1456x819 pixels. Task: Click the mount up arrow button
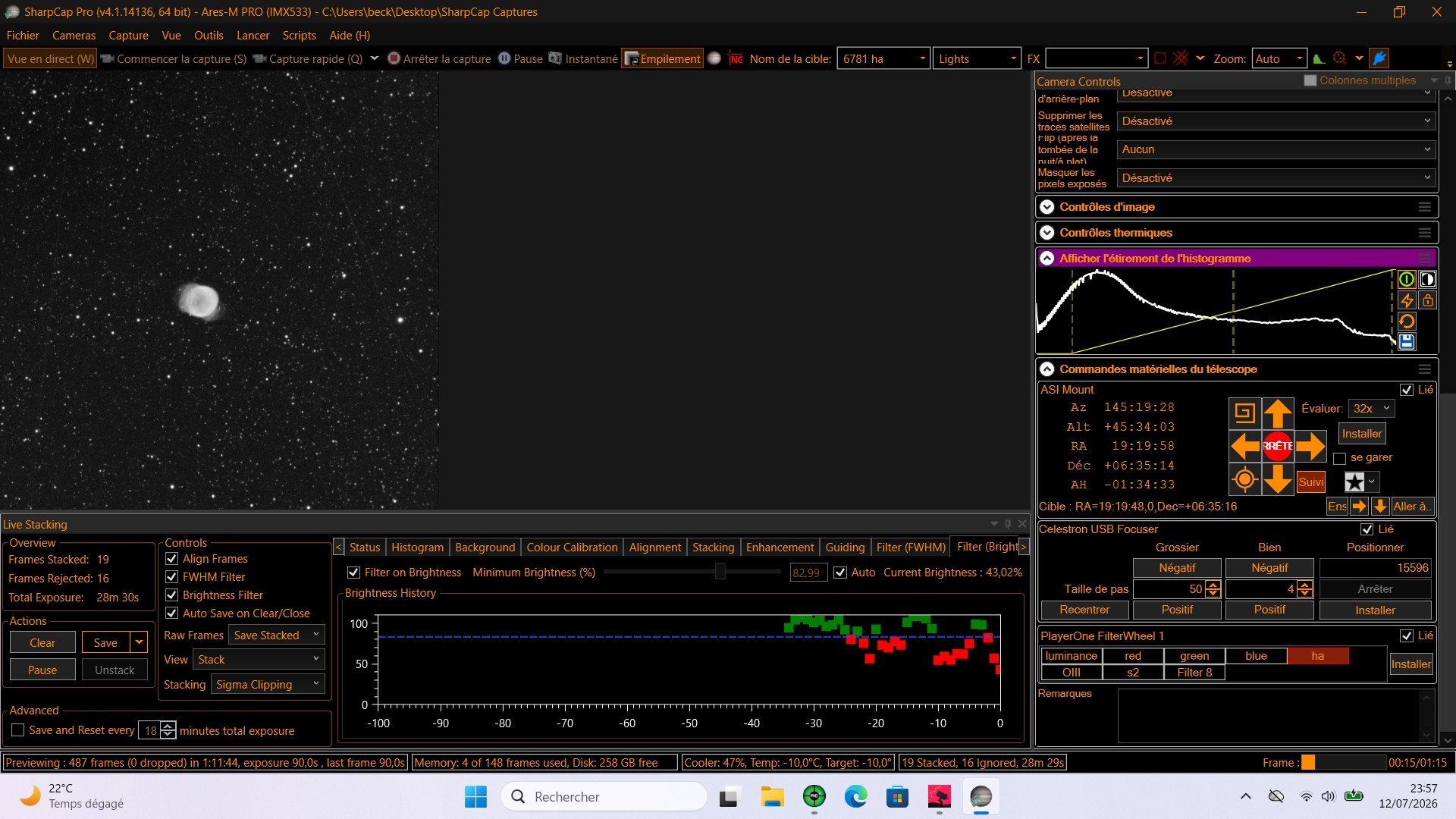[1278, 413]
